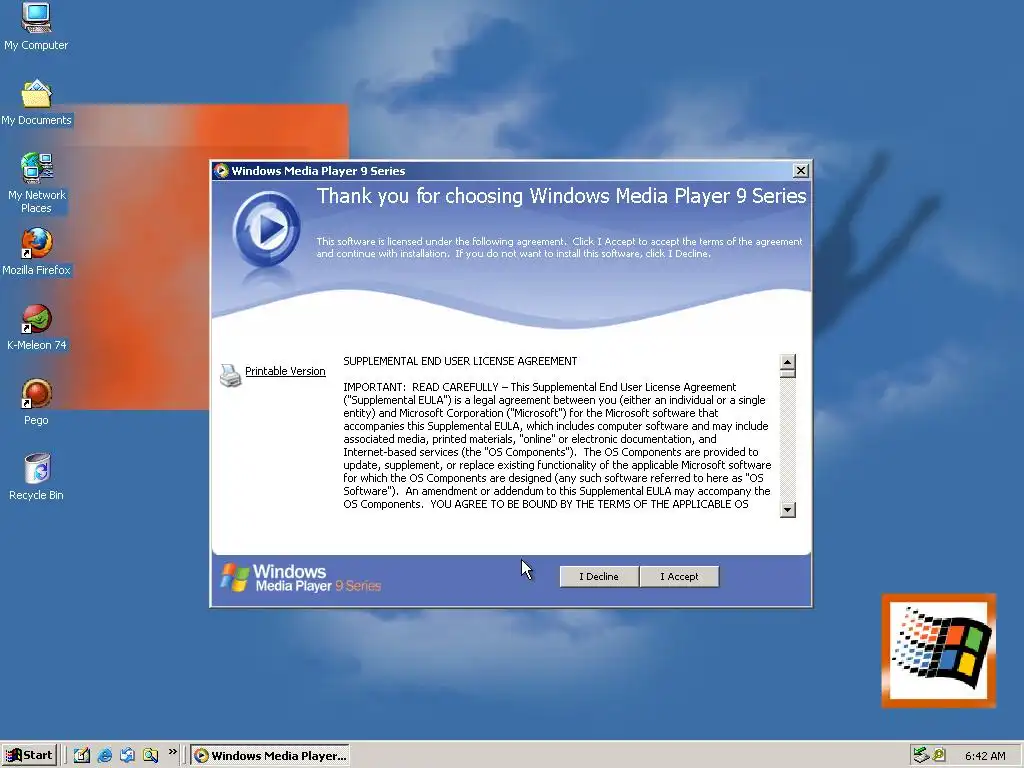Click the printer icon beside Printable Version
Image resolution: width=1024 pixels, height=768 pixels.
230,376
